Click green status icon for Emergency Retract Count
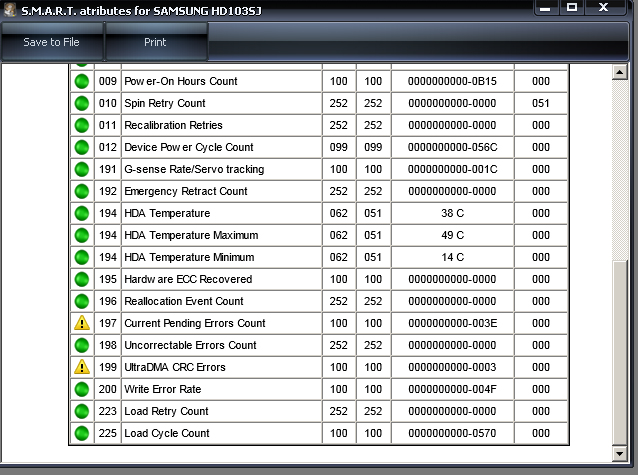This screenshot has height=475, width=638. point(82,191)
